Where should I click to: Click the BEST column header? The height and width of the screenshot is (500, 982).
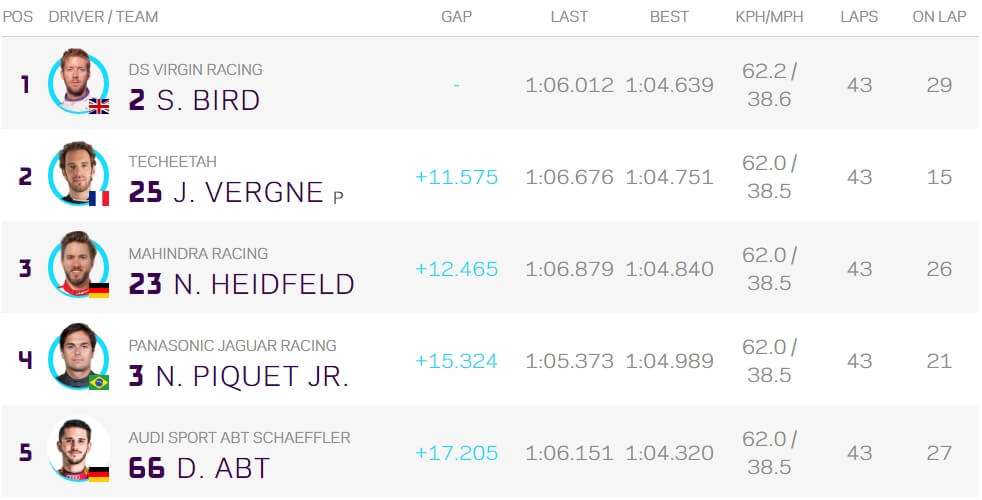coord(669,17)
